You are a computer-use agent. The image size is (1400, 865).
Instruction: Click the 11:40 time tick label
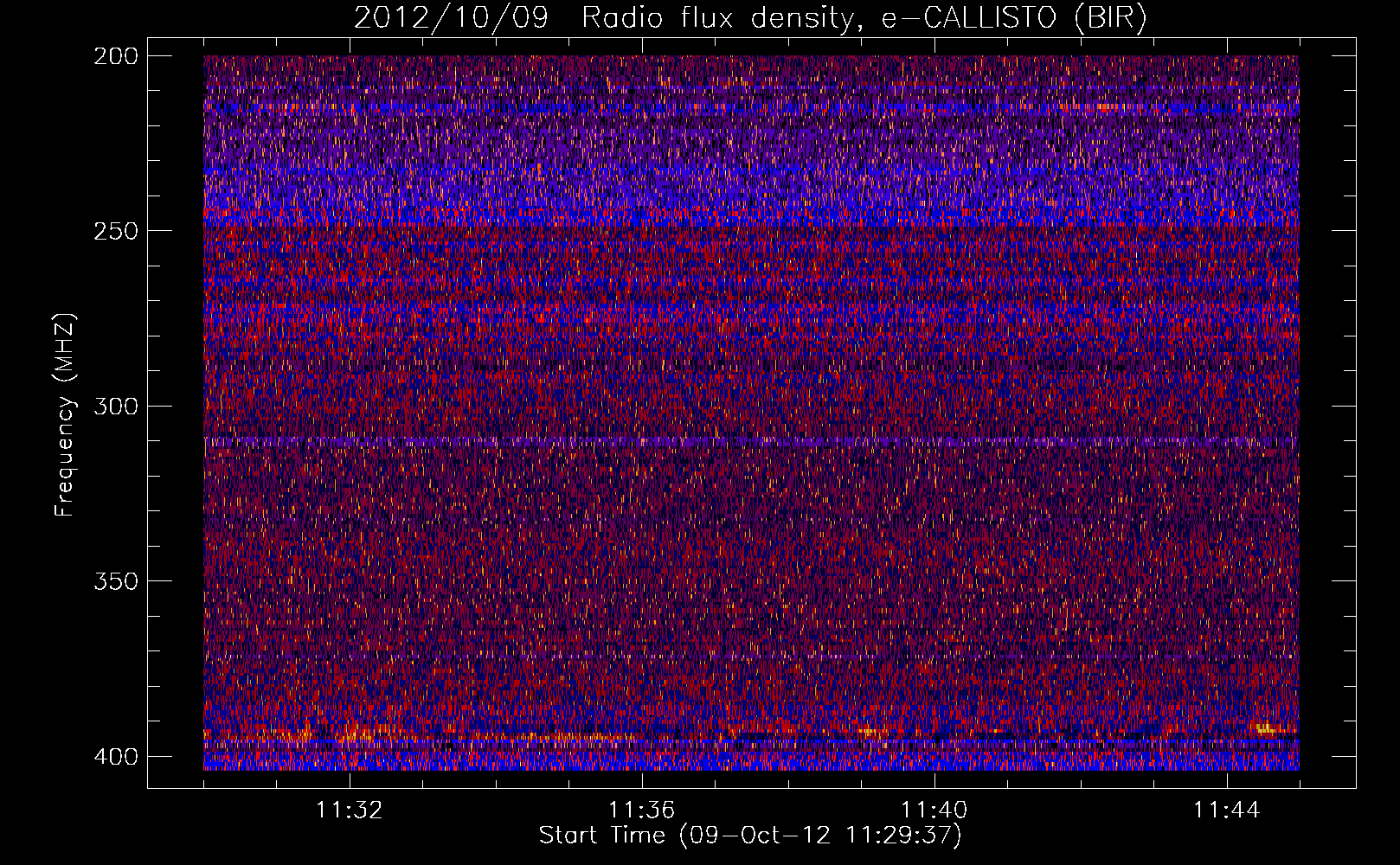(x=934, y=811)
